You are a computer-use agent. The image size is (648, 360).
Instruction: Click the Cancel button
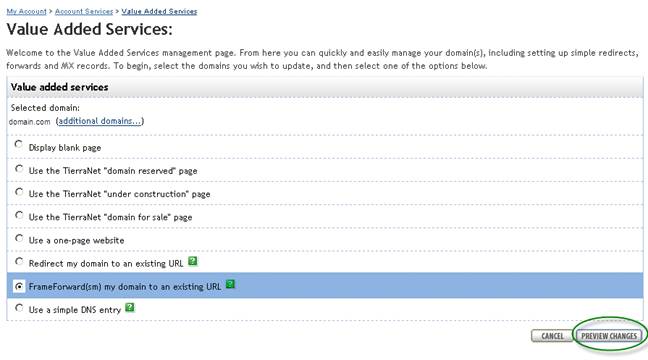552,336
